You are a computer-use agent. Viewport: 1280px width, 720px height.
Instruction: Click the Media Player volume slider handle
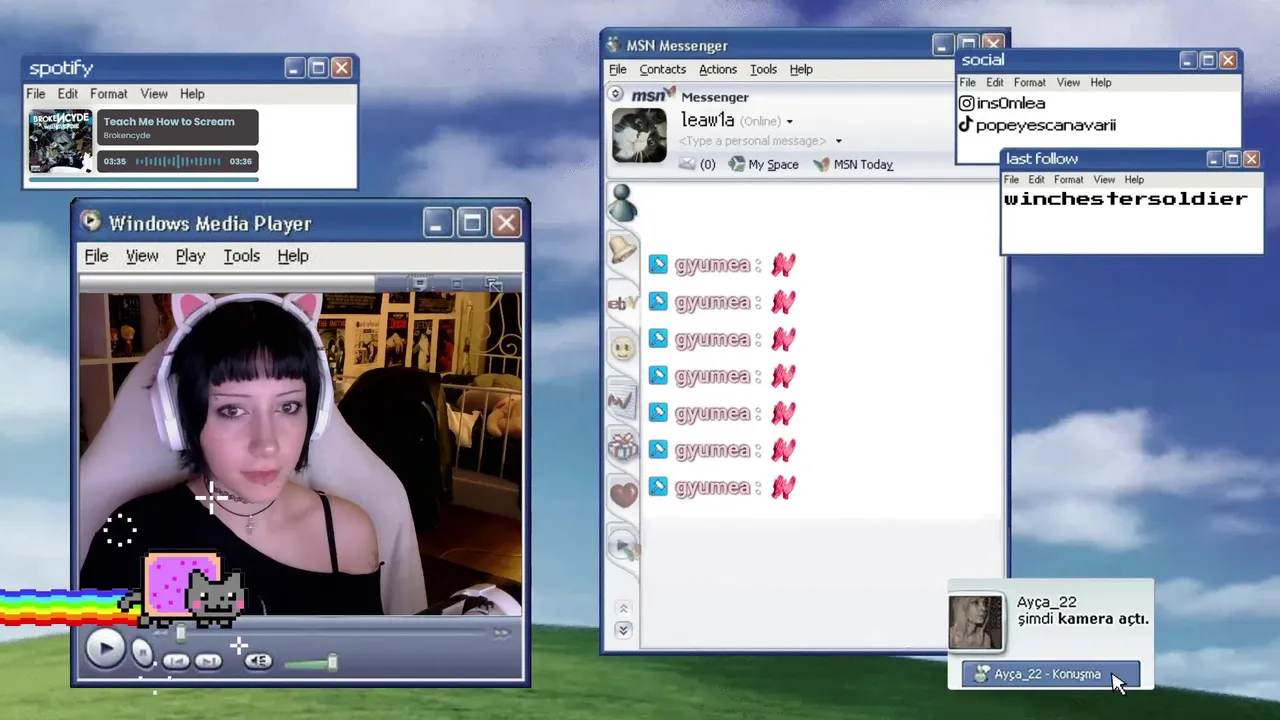click(x=332, y=661)
